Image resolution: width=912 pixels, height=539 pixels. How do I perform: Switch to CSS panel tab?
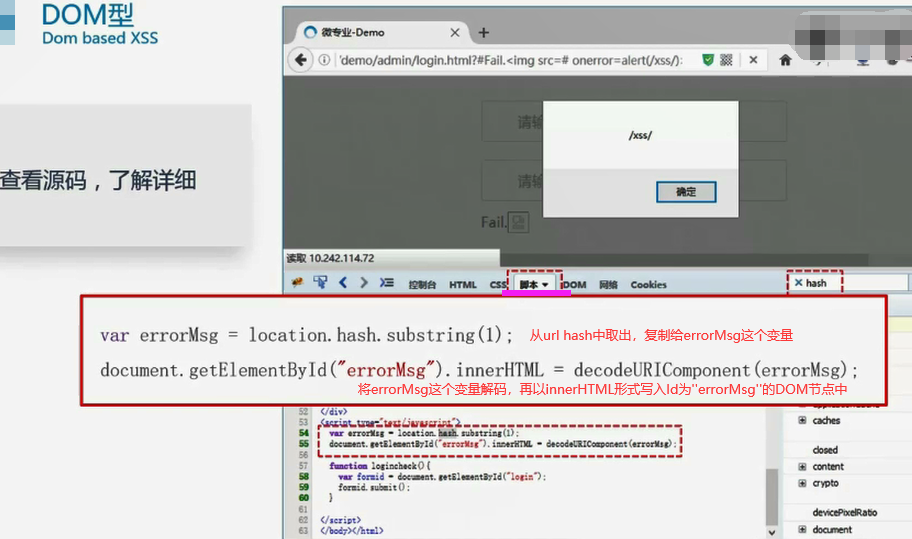[x=498, y=285]
